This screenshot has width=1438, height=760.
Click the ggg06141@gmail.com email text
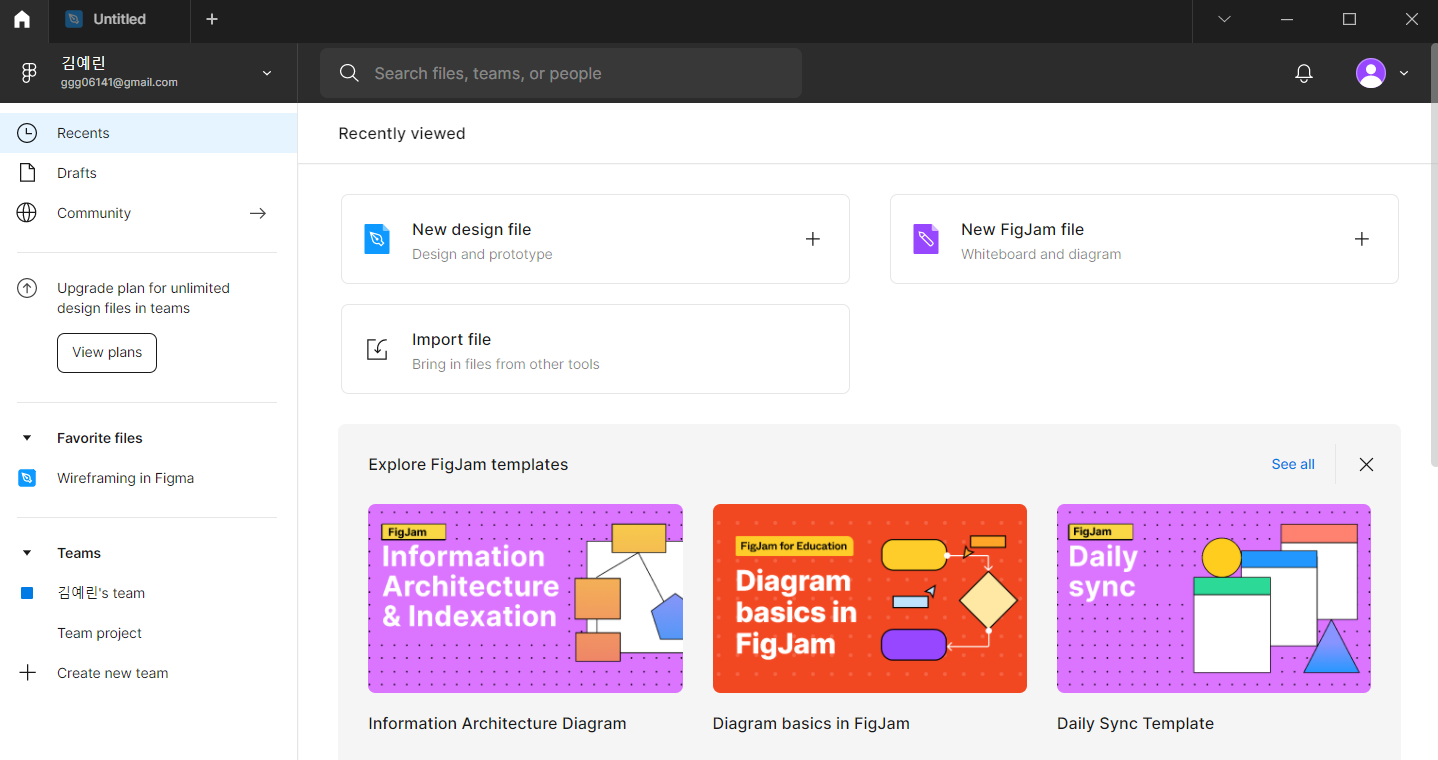point(119,83)
